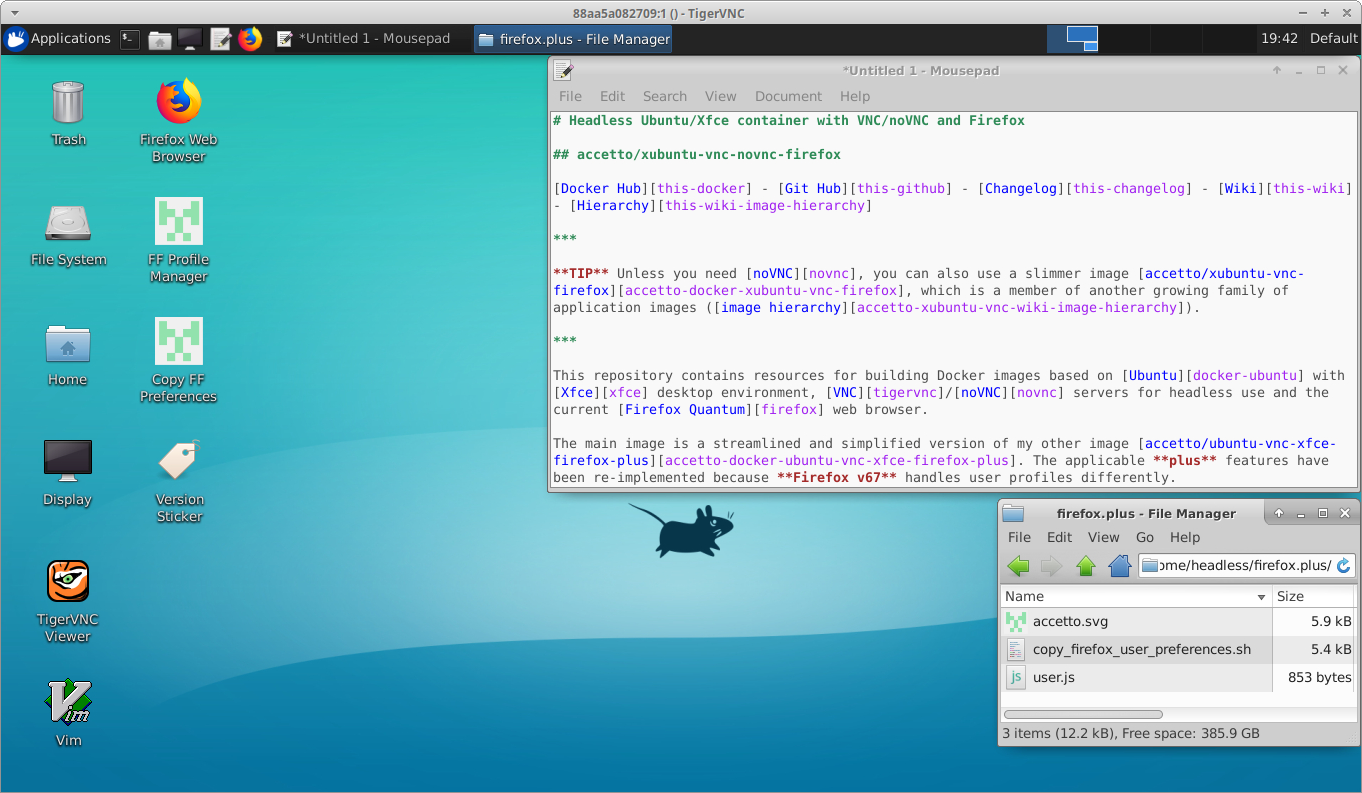The width and height of the screenshot is (1362, 793).
Task: Open the Trash desktop icon
Action: (68, 112)
